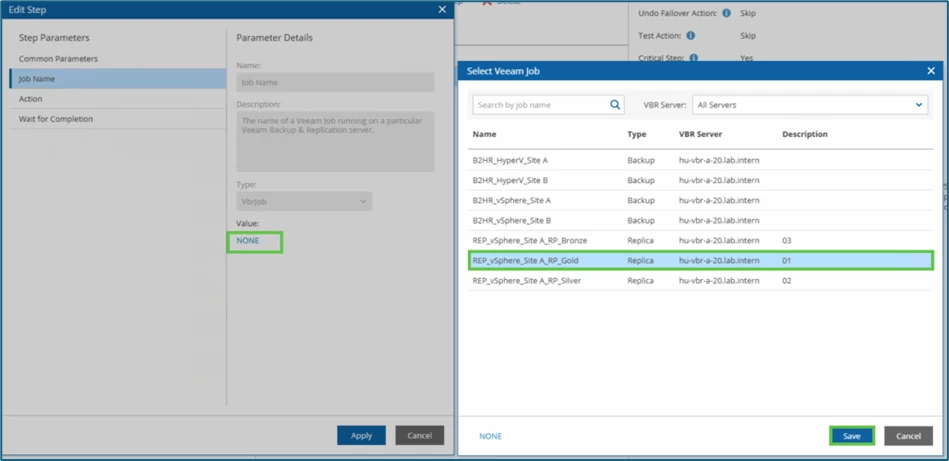Screen dimensions: 949x461
Task: Select the Action step parameter
Action: click(x=31, y=99)
